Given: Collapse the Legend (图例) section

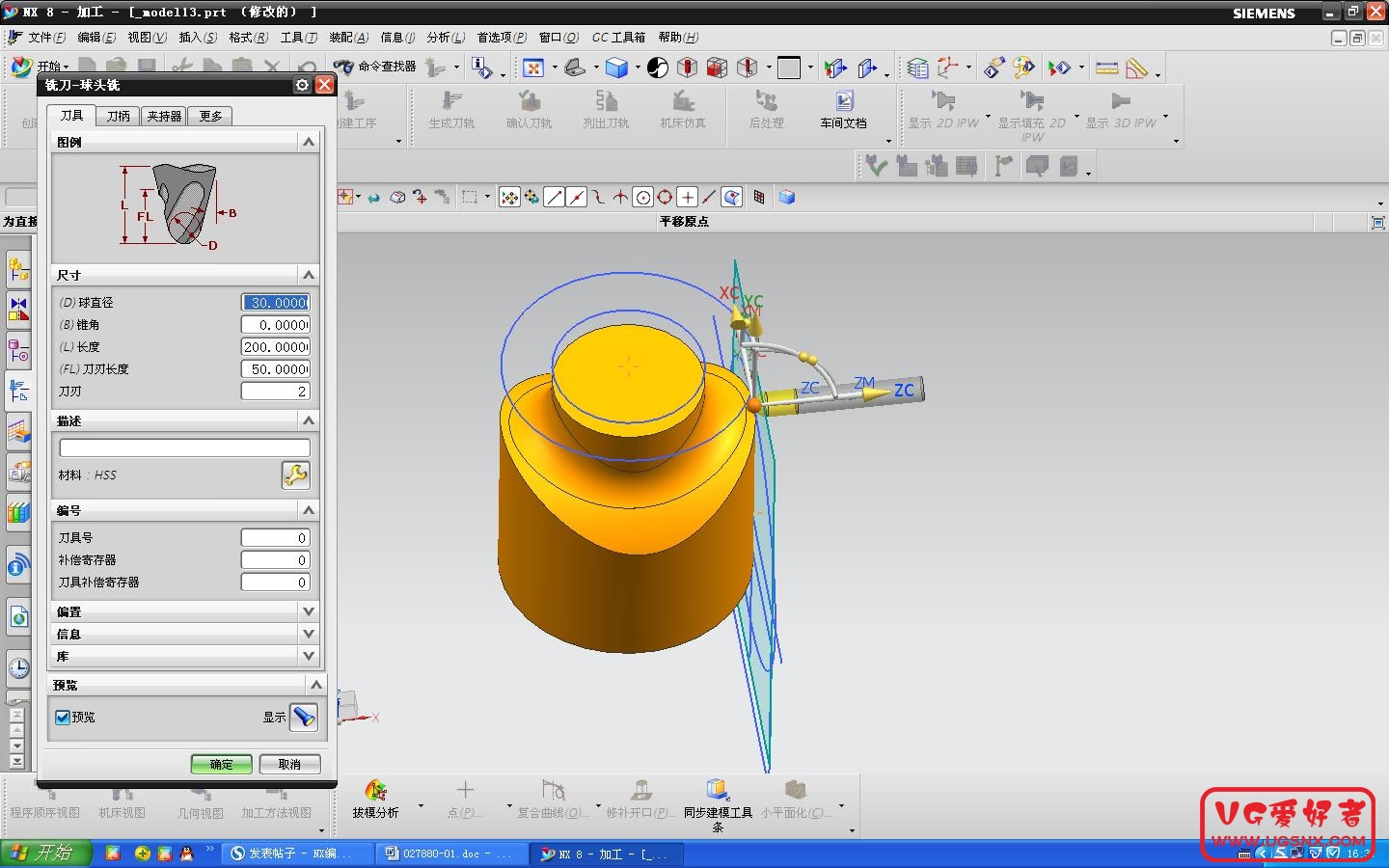Looking at the screenshot, I should tap(309, 142).
